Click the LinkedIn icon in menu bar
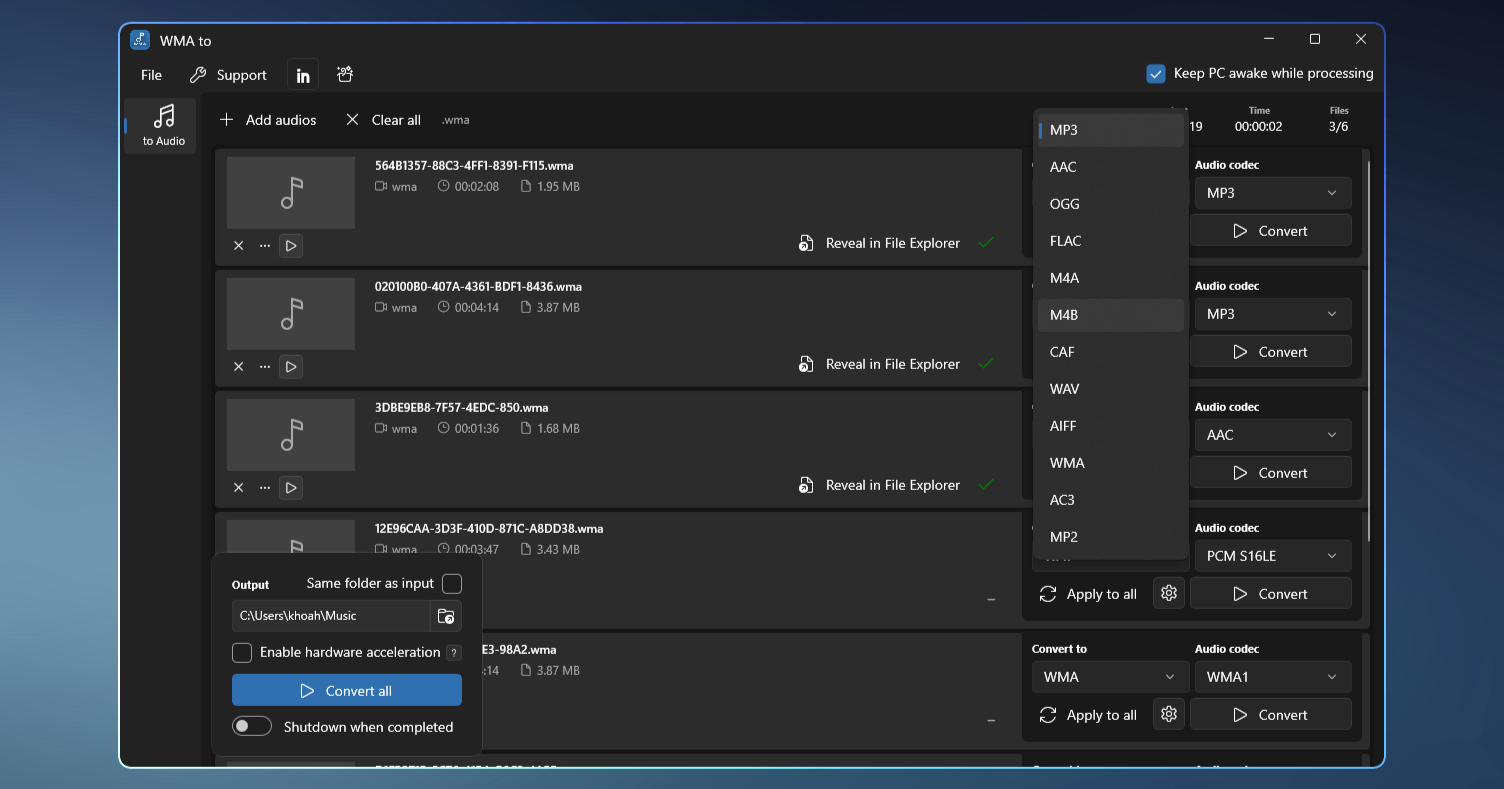Screen dimensions: 1504x789 [x=302, y=75]
